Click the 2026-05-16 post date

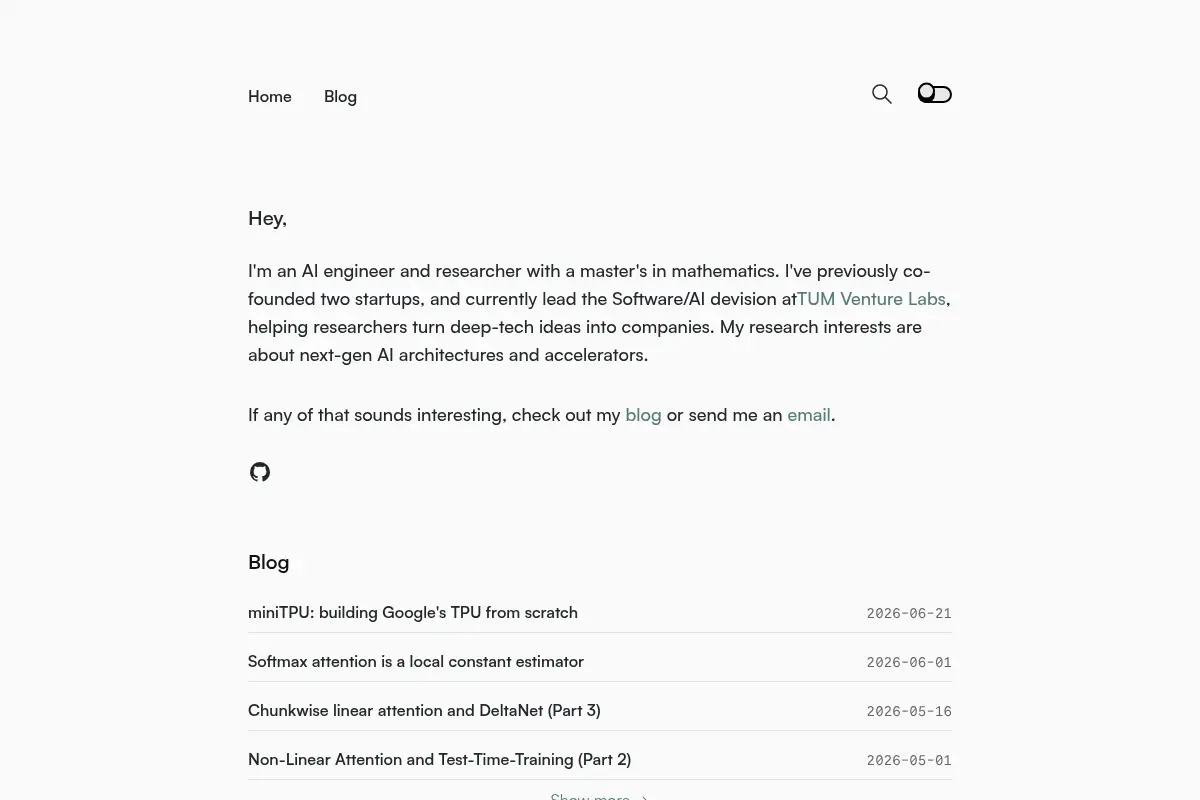pyautogui.click(x=909, y=712)
